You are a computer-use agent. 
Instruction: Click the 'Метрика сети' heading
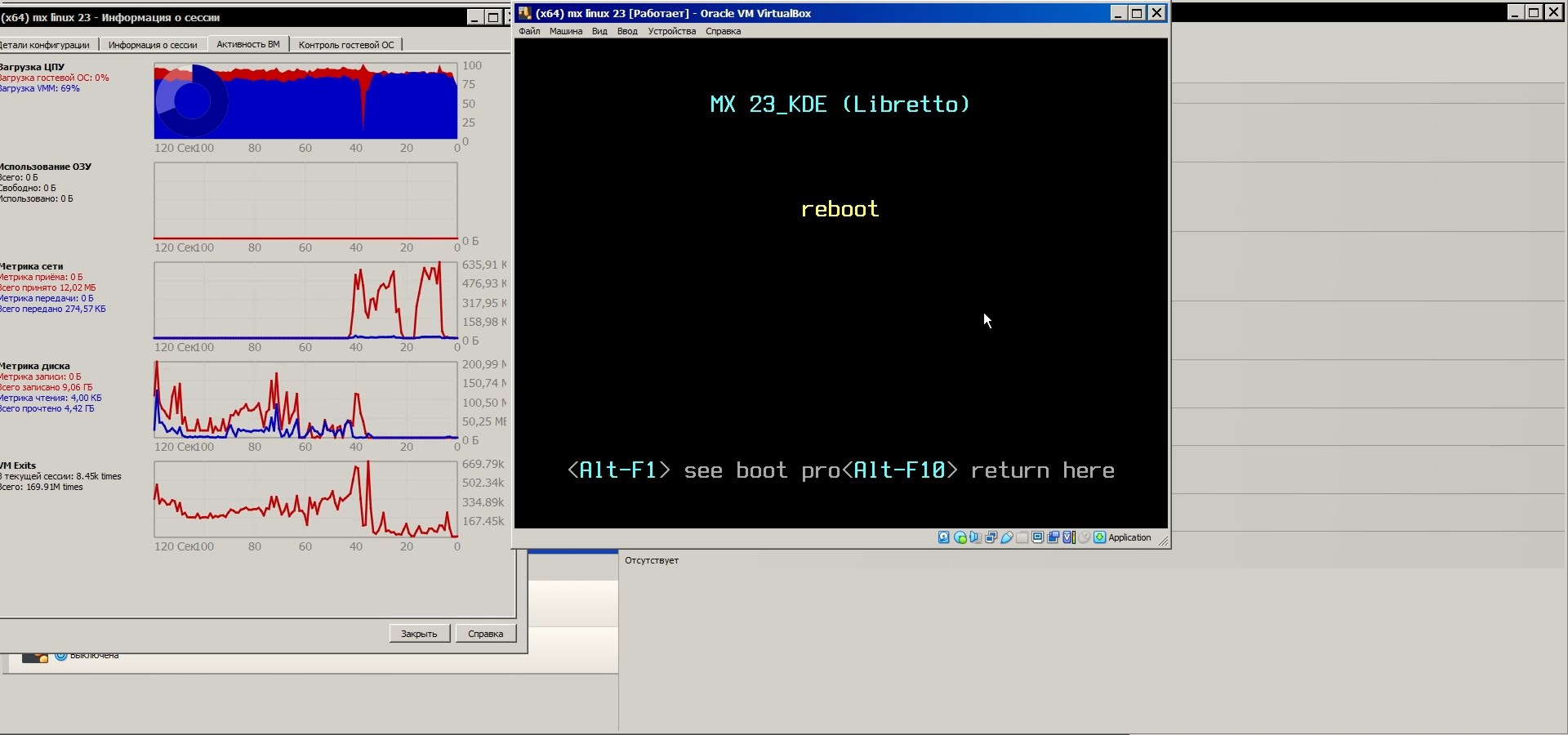pos(31,266)
